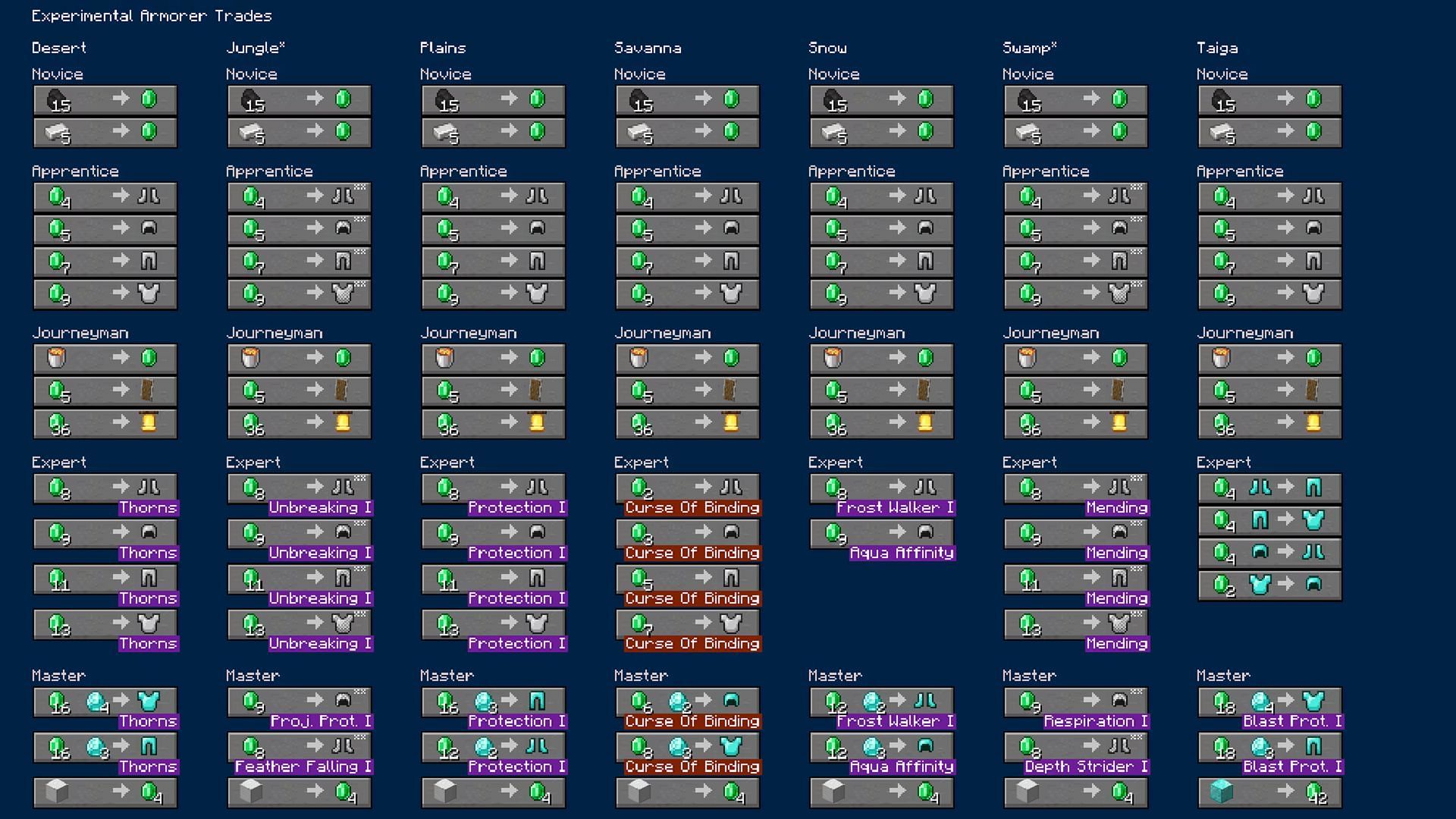Expand the Desert Master Thorns leggings trade
Screen dimensions: 1456x819
click(106, 748)
